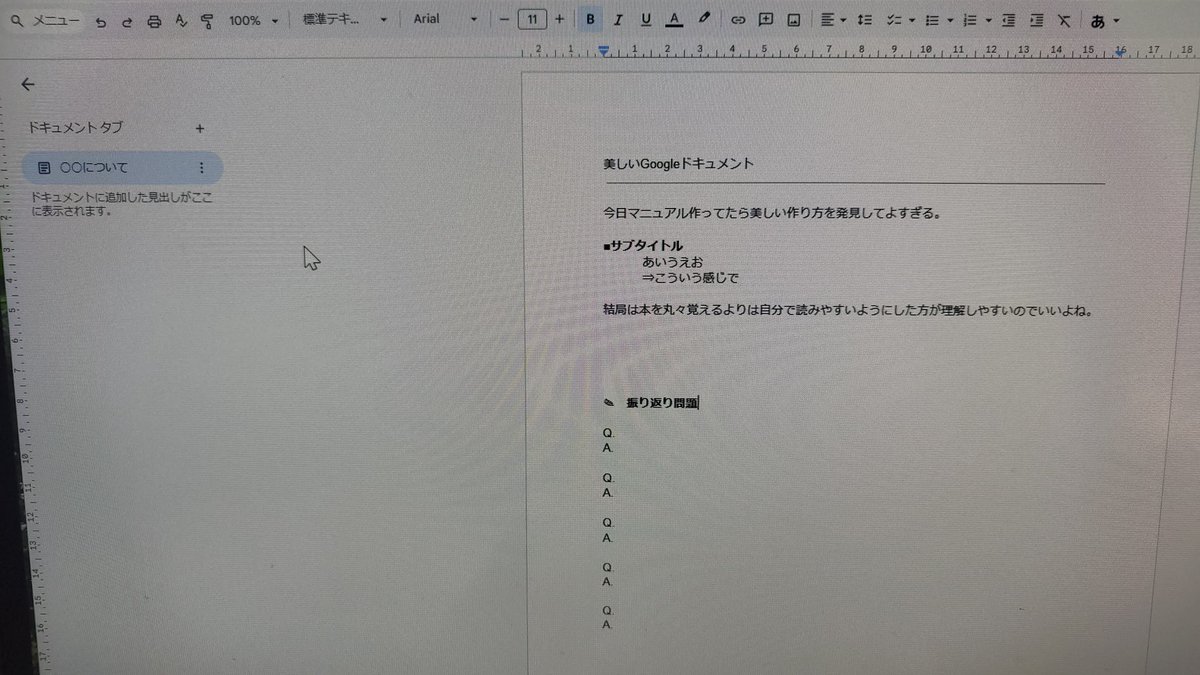Click the back arrow above ドキュメント タブ
Image resolution: width=1200 pixels, height=675 pixels.
pyautogui.click(x=27, y=84)
